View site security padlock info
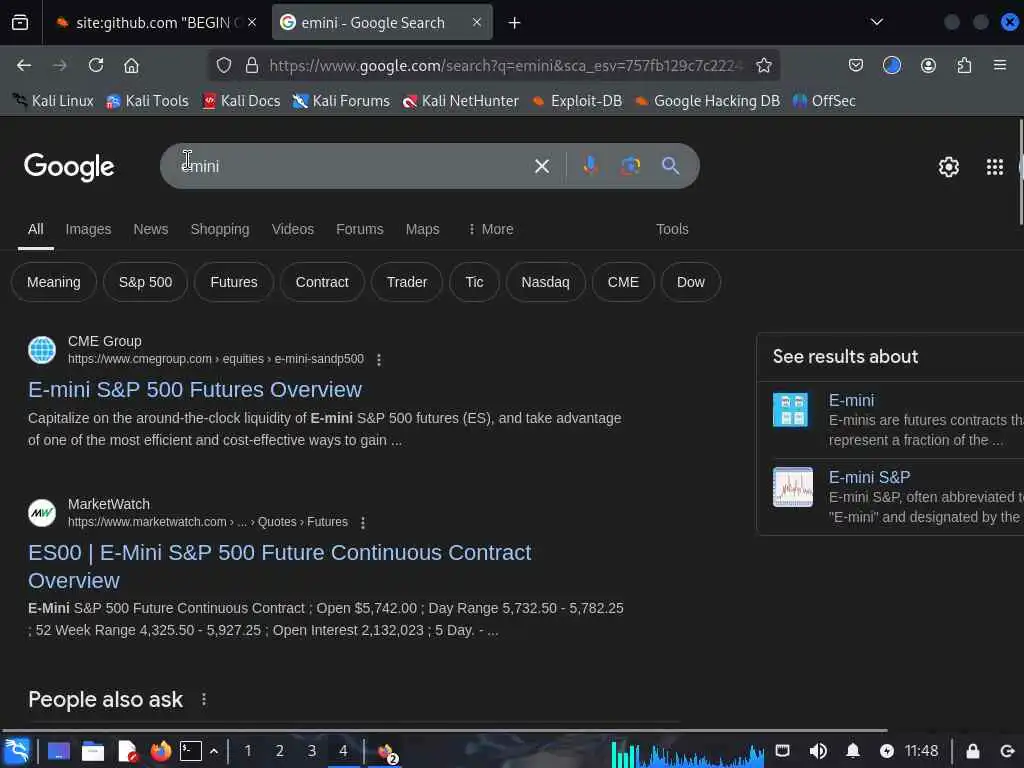Viewport: 1024px width, 768px height. (251, 65)
